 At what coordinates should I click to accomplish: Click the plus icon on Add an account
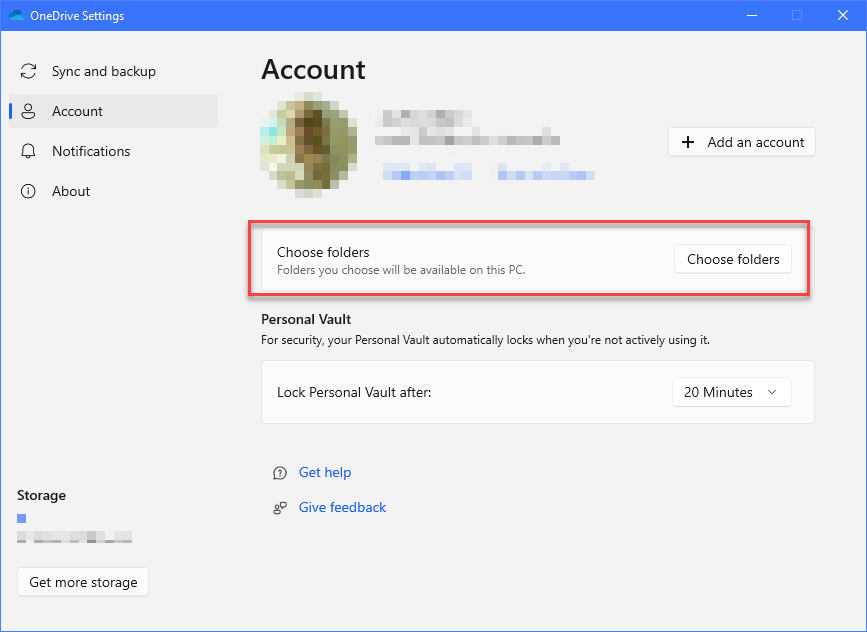tap(688, 142)
